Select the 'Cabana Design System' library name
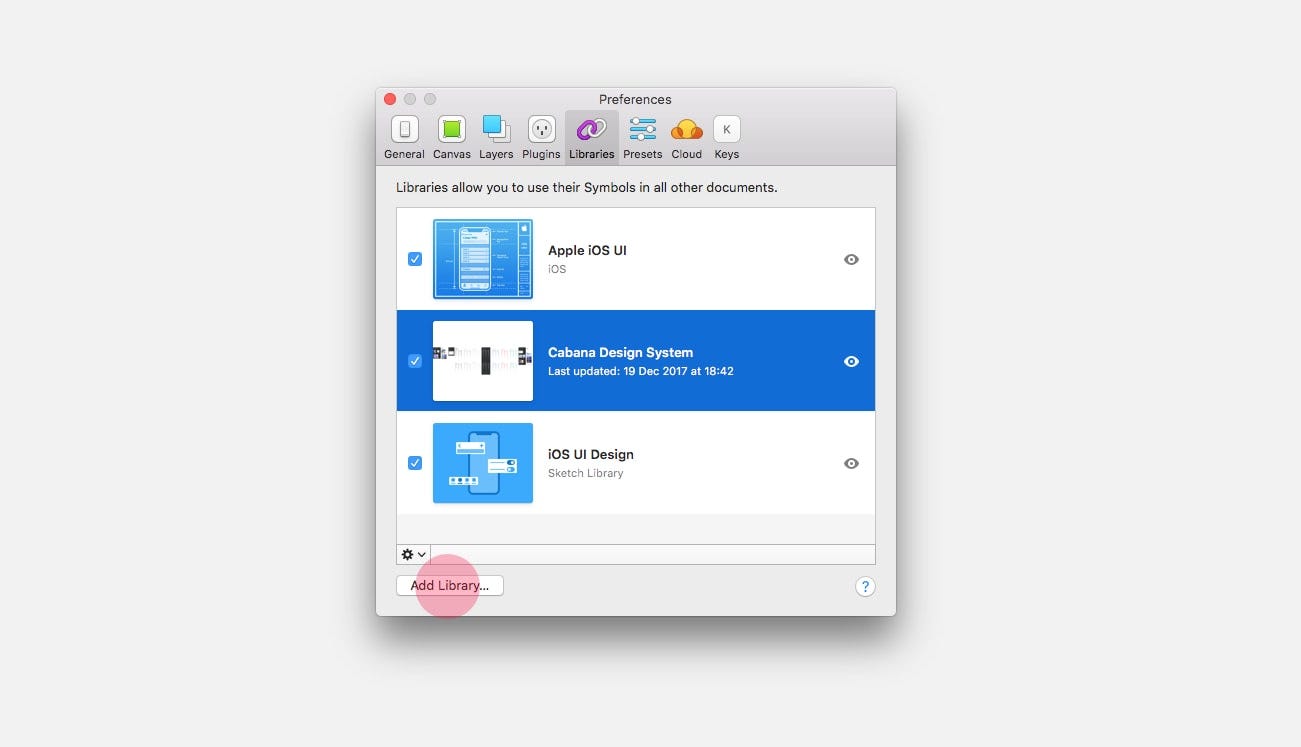Viewport: 1301px width, 747px height. tap(620, 353)
